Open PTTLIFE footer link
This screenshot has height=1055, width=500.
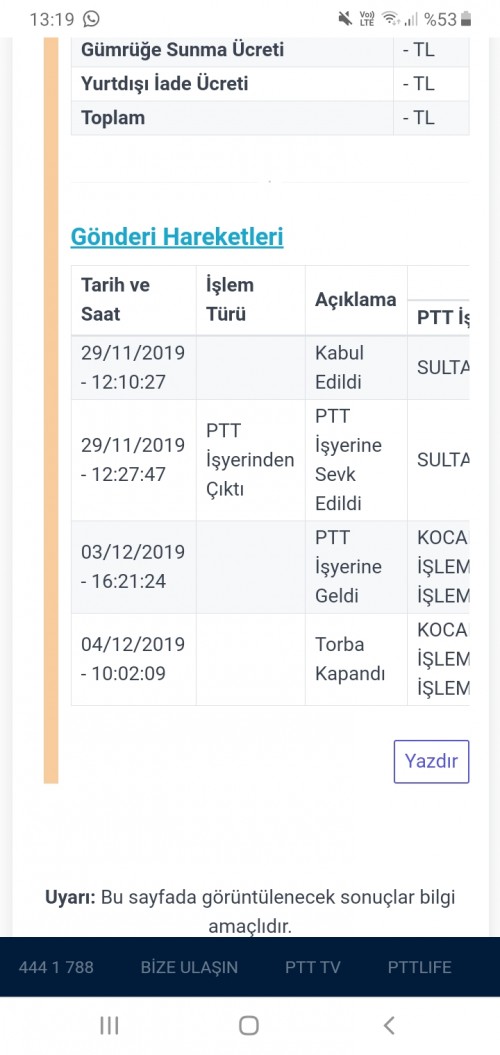click(x=419, y=968)
